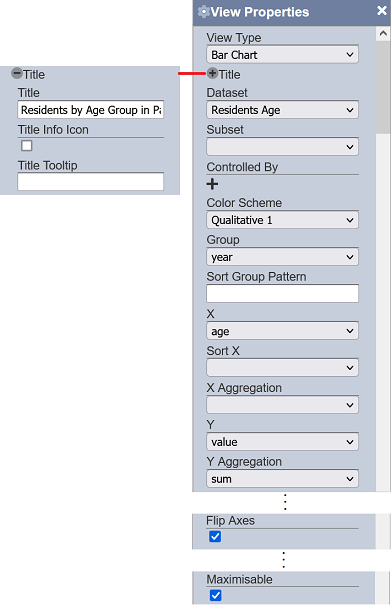Open the Dataset Residents Age dropdown
Screen dimensions: 391x605
click(283, 110)
